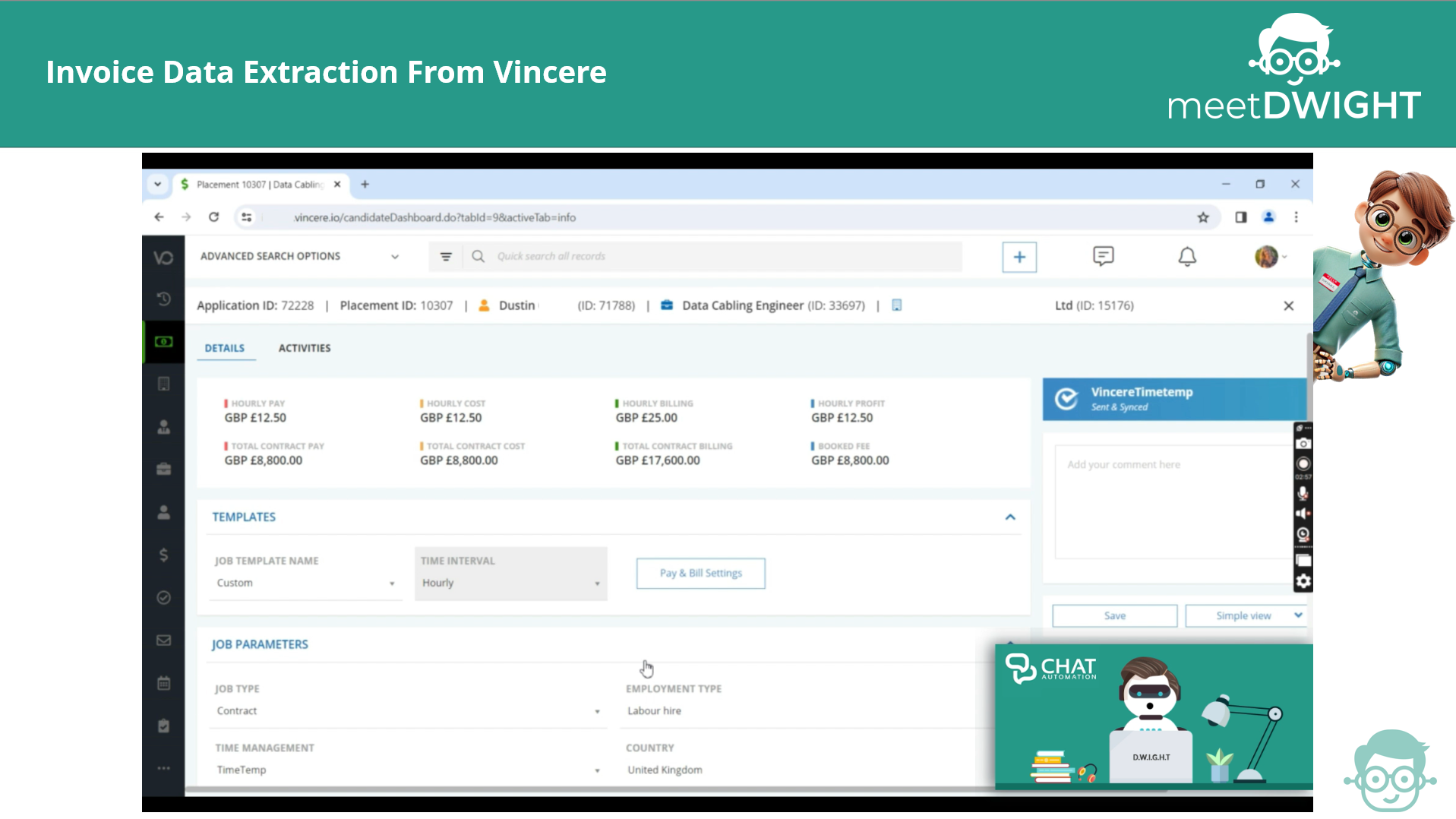Click the browser address bar URL

coord(434,217)
